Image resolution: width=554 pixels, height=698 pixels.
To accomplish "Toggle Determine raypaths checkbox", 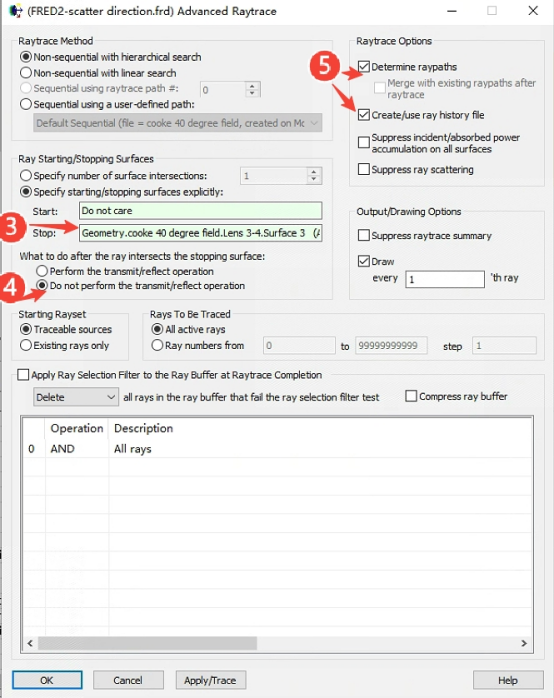I will click(364, 67).
